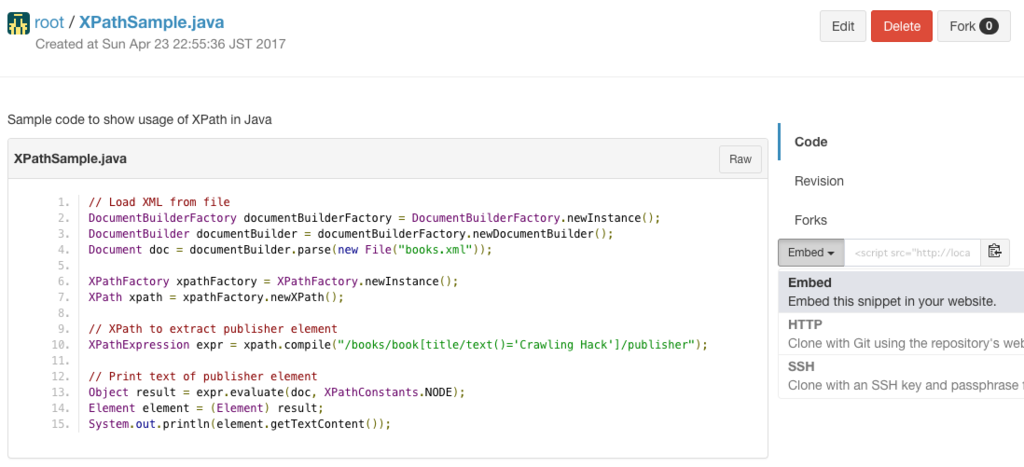Click line 14 Element cast code
1024x467 pixels.
[206, 408]
